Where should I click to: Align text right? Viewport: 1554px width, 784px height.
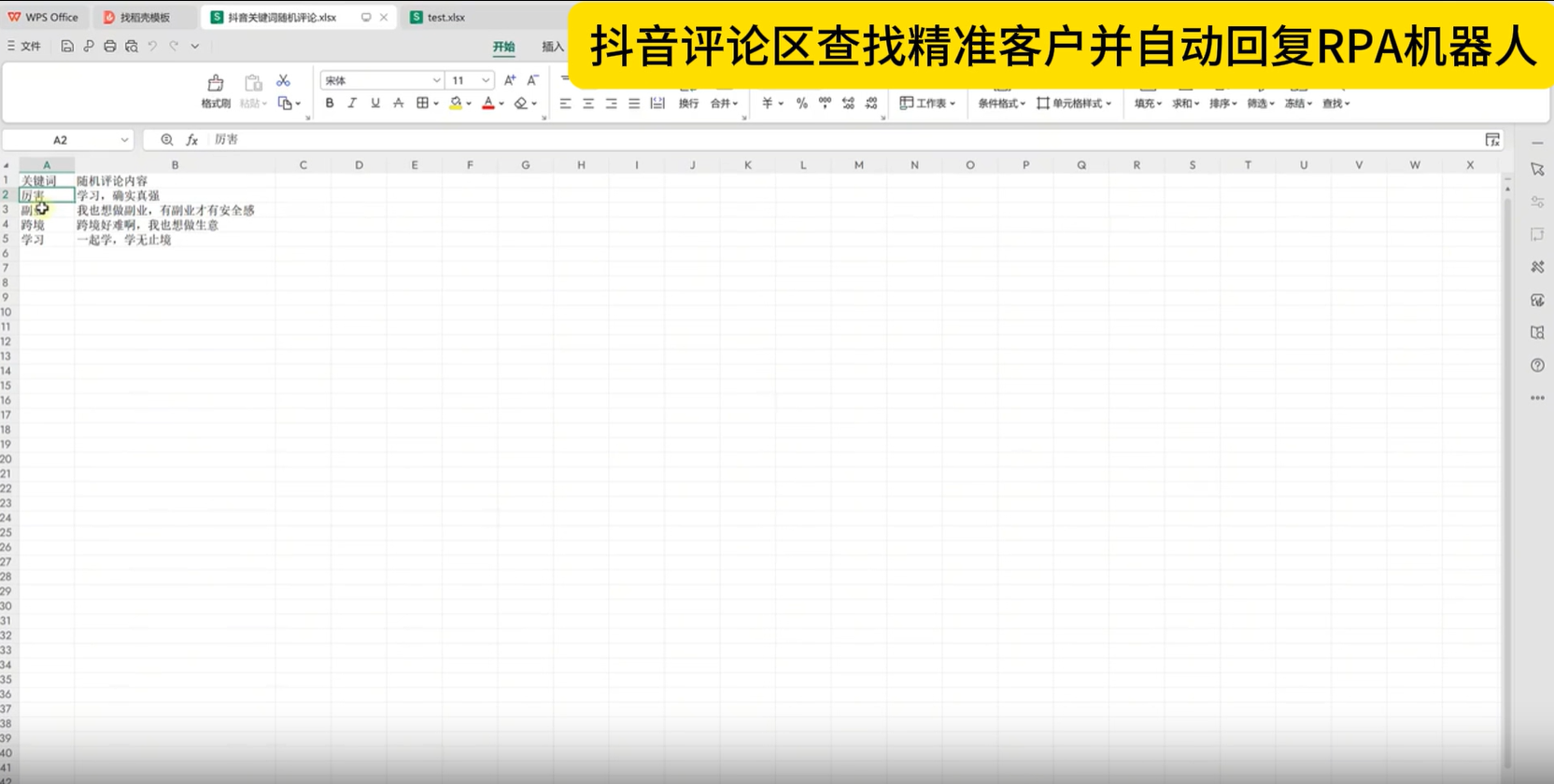[x=611, y=104]
